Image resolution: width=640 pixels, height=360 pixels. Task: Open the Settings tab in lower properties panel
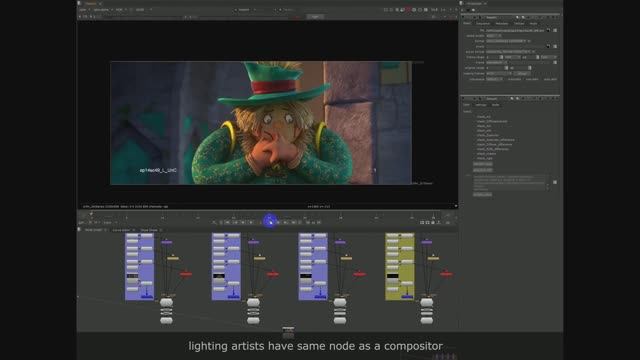481,105
